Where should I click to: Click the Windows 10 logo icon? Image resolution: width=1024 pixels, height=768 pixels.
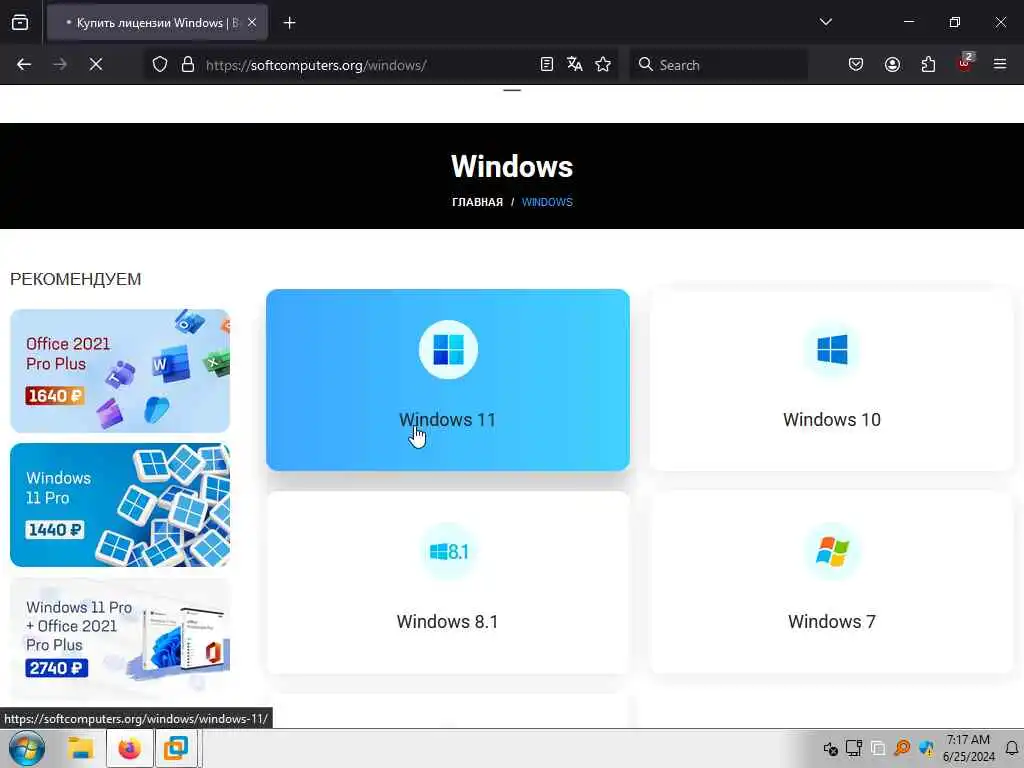[x=832, y=349]
